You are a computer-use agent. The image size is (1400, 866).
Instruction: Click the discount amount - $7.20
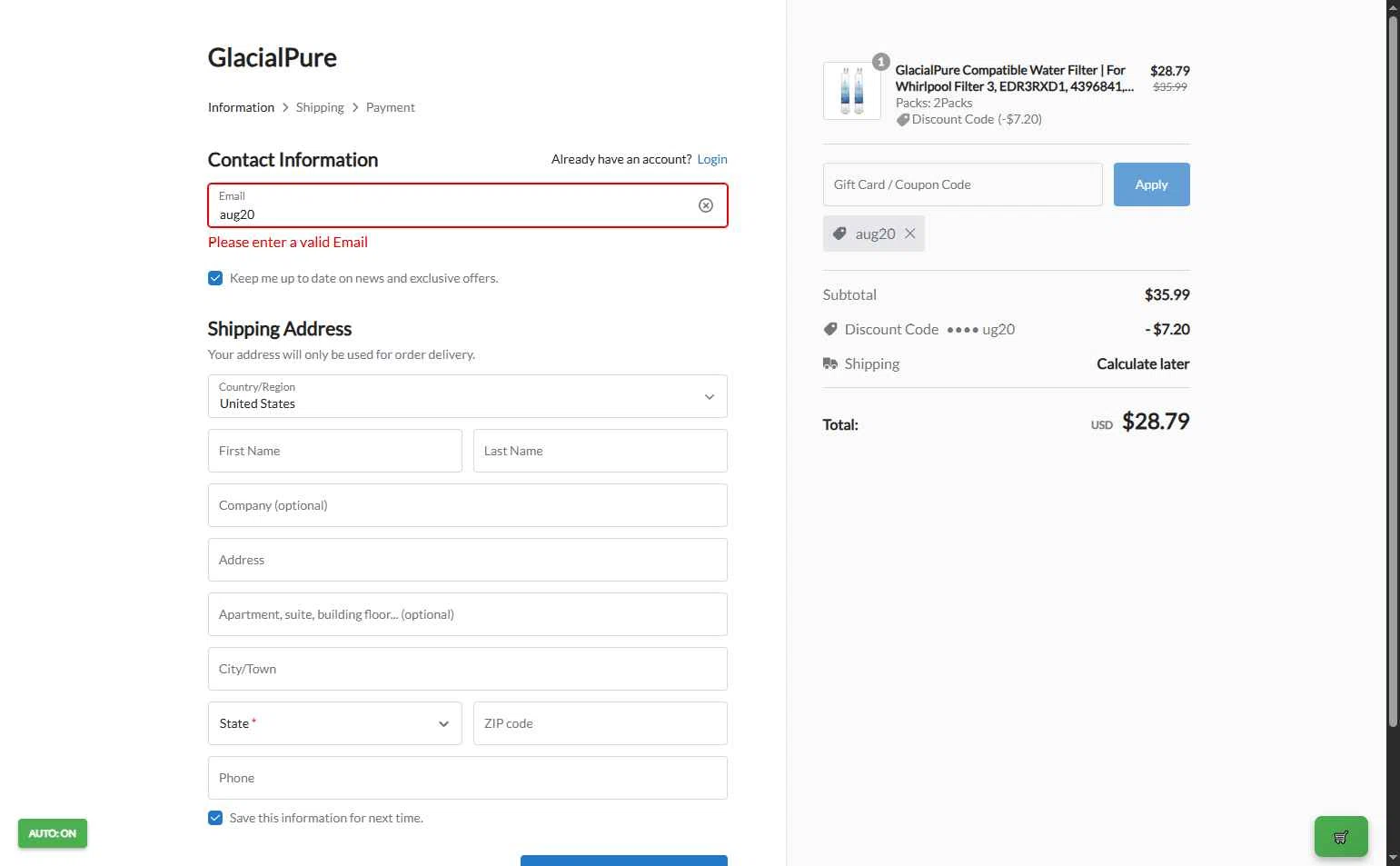[1167, 329]
